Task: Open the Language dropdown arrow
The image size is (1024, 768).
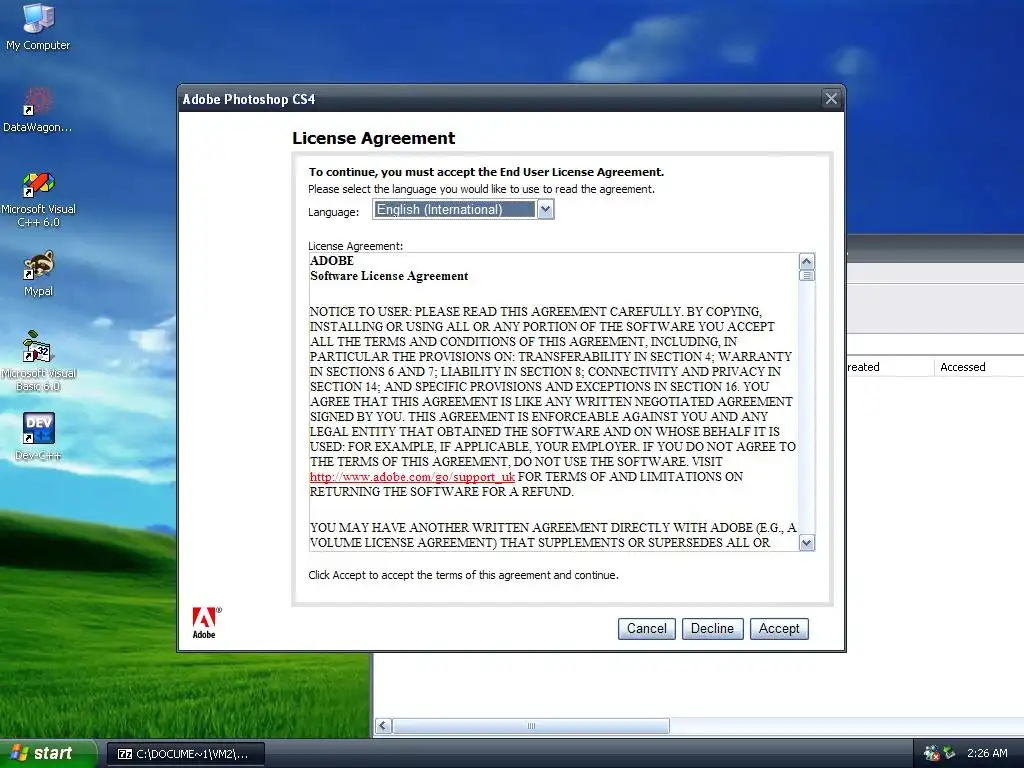Action: 545,210
